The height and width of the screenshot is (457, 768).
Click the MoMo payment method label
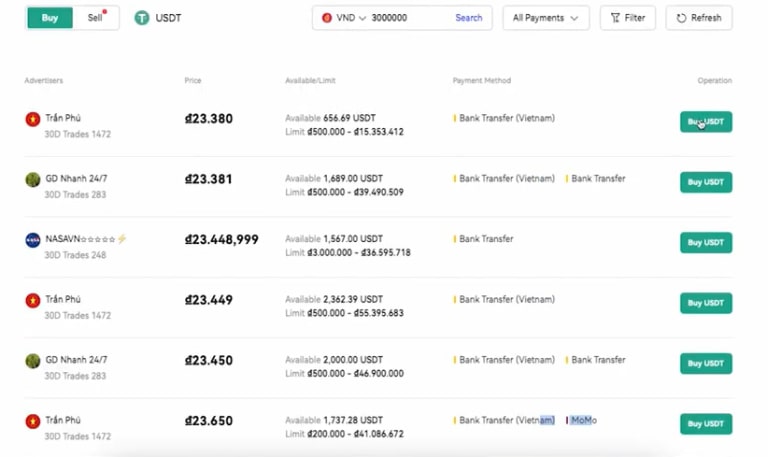click(x=583, y=420)
